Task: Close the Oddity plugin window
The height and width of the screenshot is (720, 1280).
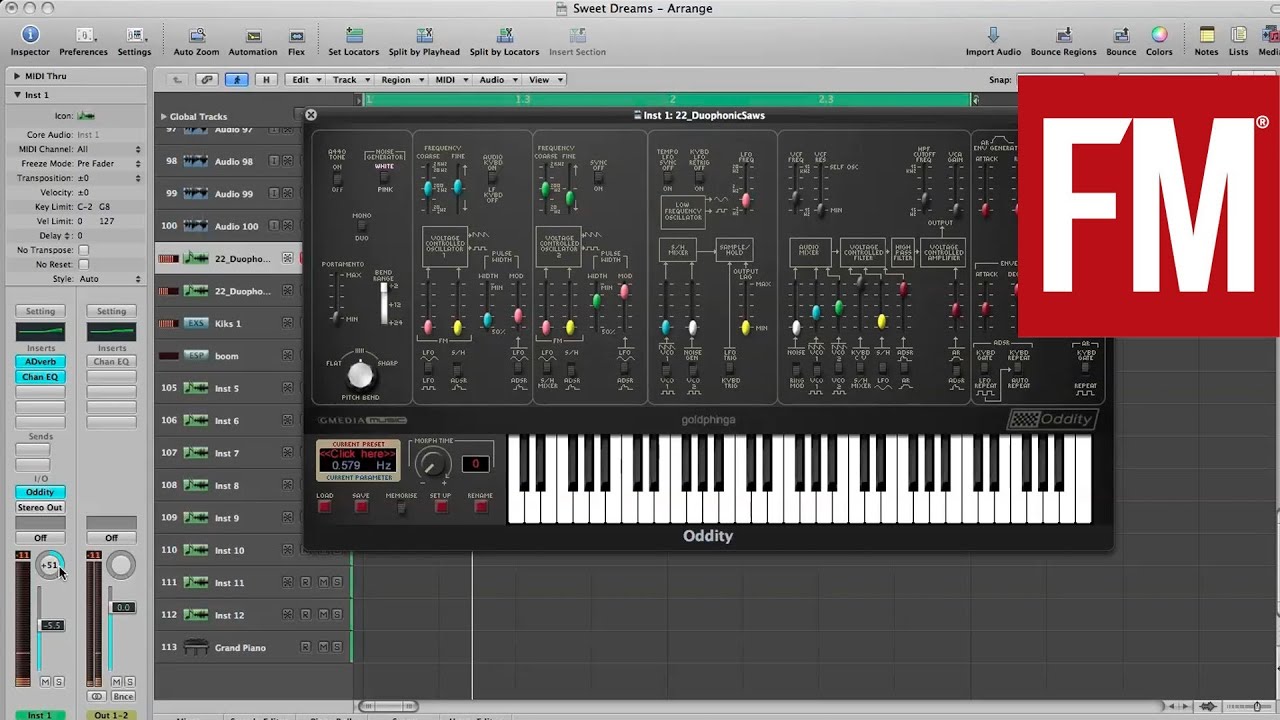Action: pos(311,115)
